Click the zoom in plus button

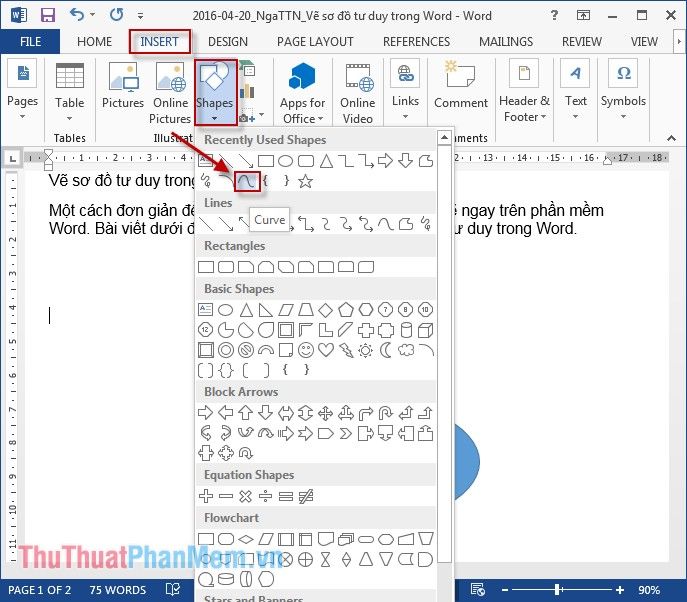620,590
